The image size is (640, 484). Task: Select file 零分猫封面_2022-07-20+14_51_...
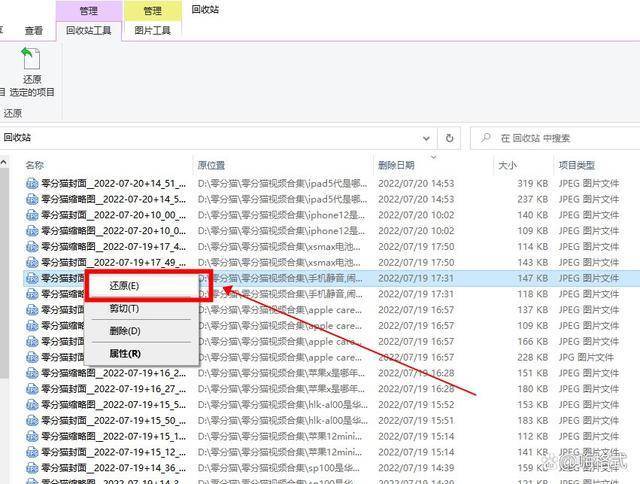(x=113, y=184)
